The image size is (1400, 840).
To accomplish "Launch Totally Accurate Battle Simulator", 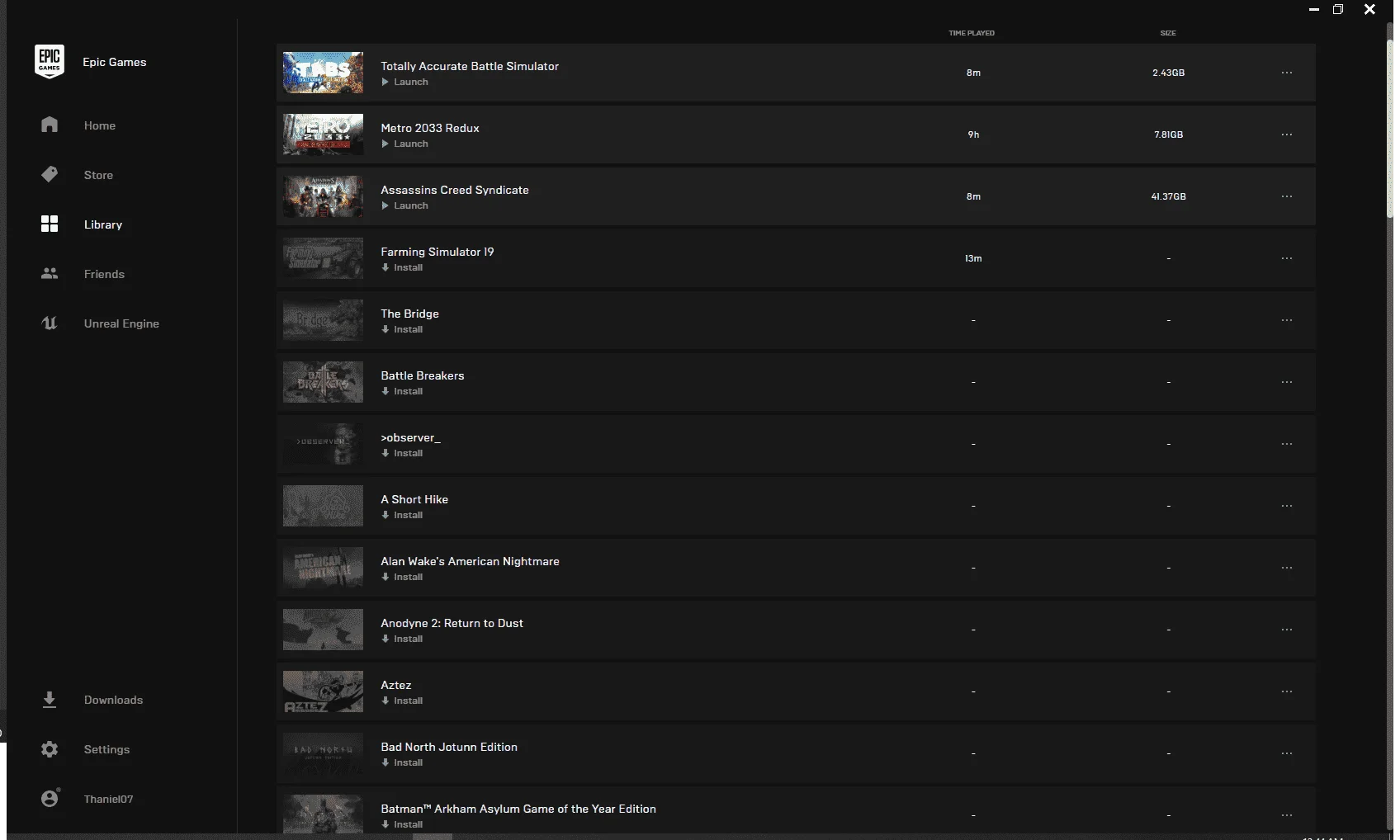I will pos(404,82).
